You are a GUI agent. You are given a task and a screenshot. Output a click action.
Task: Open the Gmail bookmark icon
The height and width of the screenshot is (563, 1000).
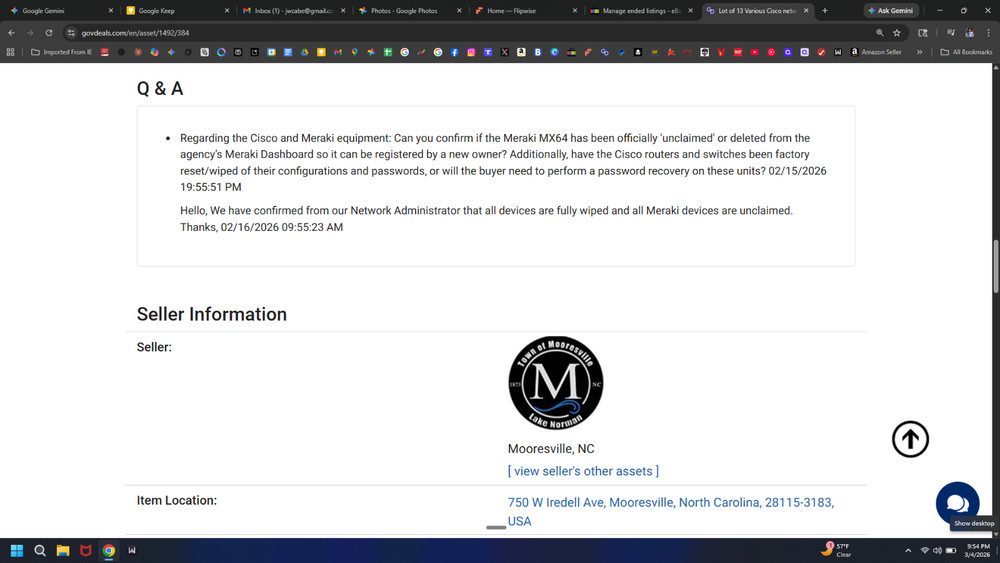coord(338,52)
